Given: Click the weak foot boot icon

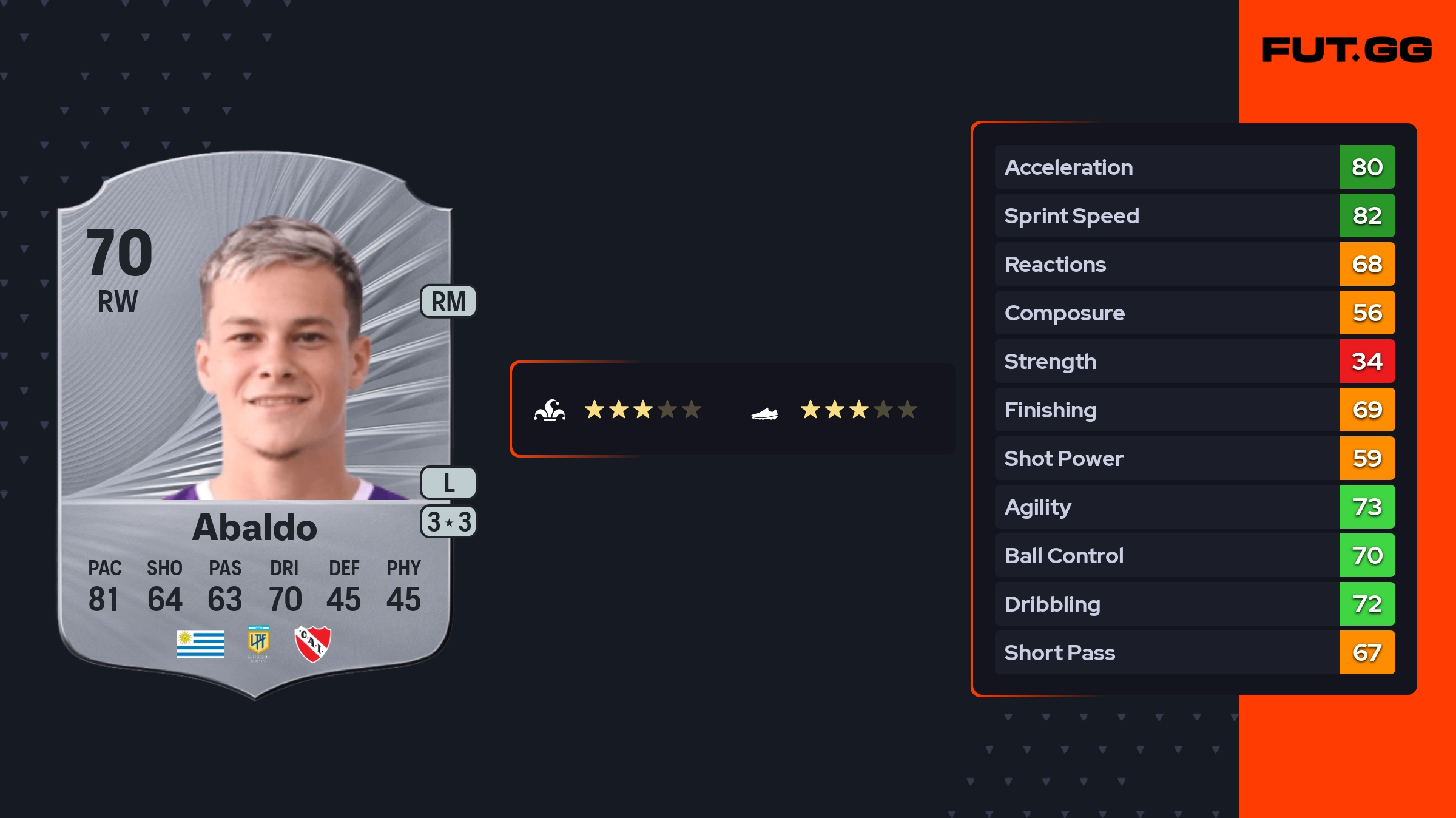Looking at the screenshot, I should [764, 414].
